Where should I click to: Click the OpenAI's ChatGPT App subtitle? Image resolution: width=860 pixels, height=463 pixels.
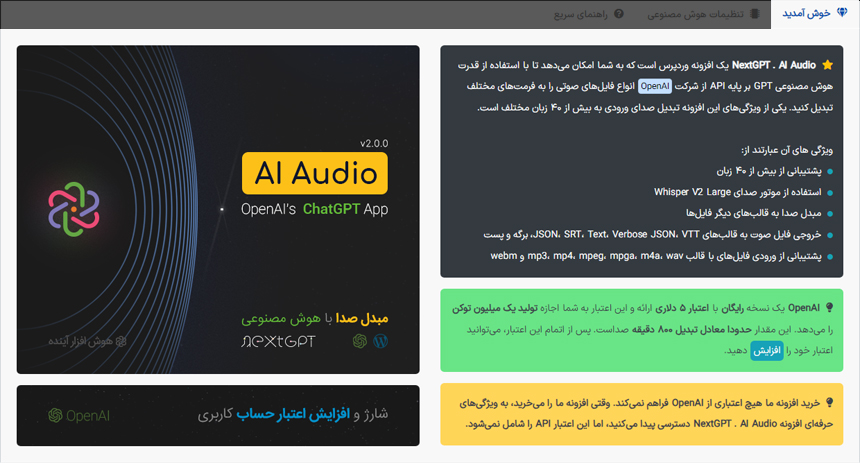[x=314, y=209]
